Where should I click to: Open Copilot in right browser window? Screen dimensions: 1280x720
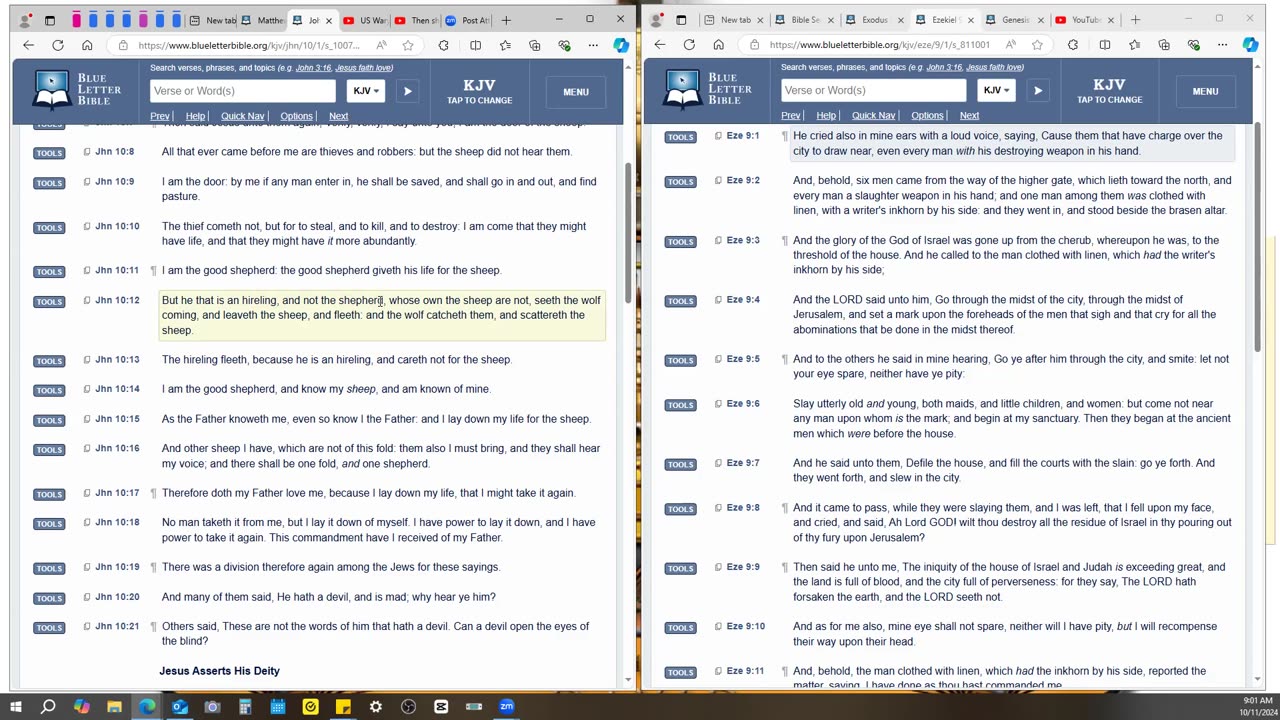pos(1250,45)
